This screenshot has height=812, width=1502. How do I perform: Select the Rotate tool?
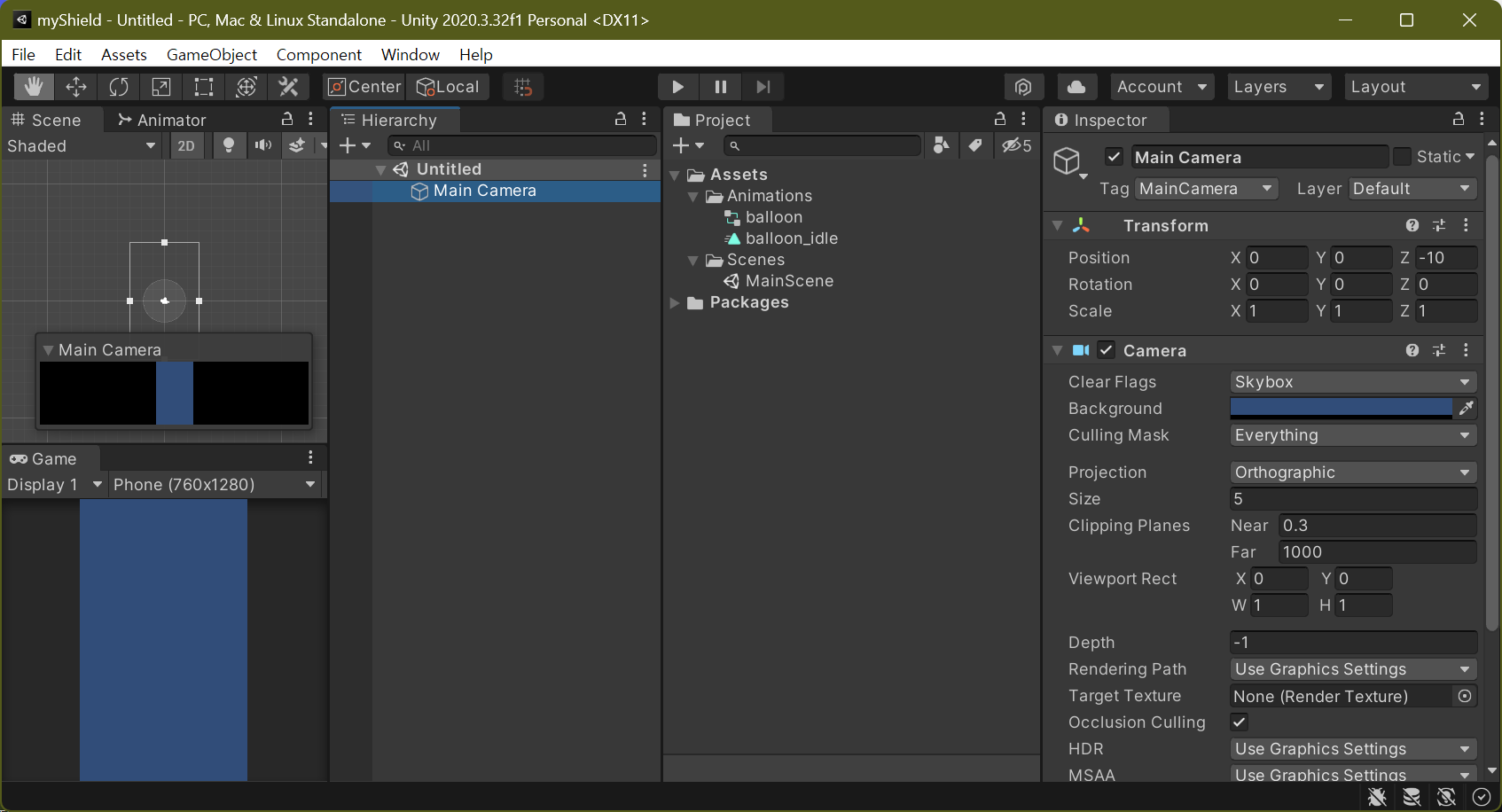pyautogui.click(x=119, y=87)
